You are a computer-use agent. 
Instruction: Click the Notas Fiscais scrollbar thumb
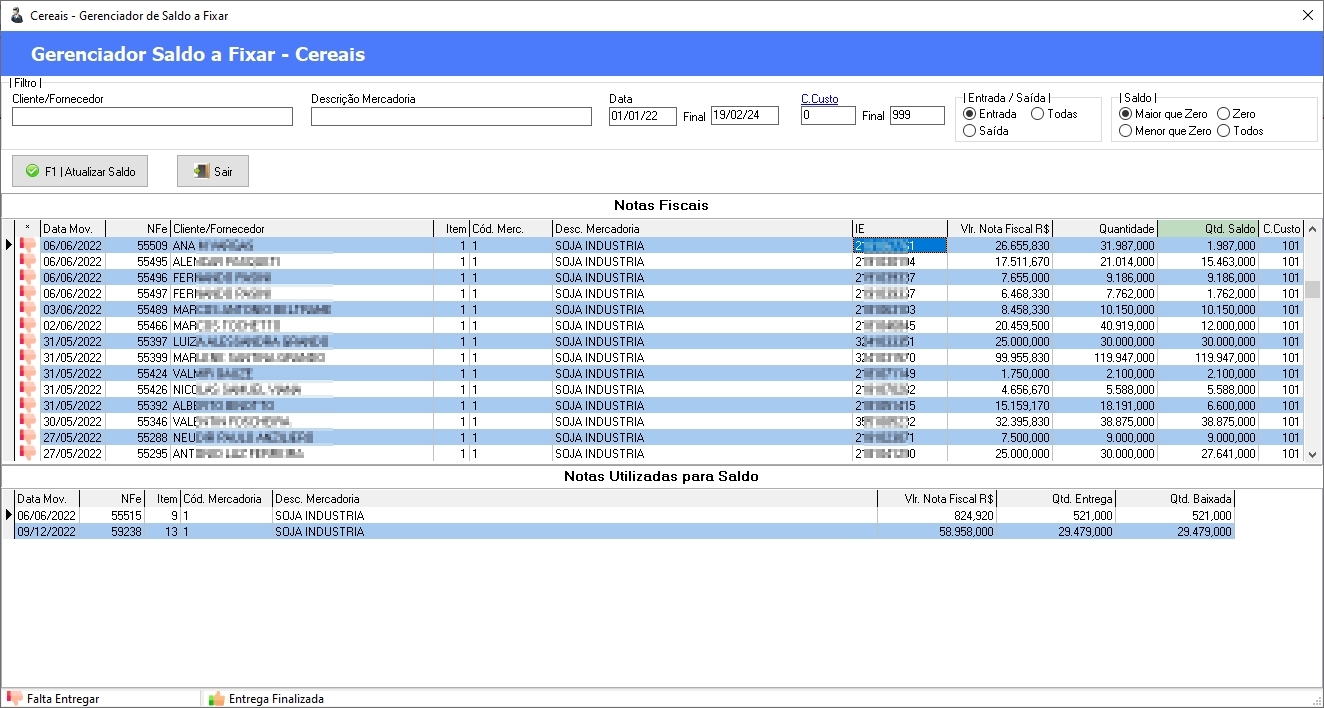click(x=1313, y=289)
